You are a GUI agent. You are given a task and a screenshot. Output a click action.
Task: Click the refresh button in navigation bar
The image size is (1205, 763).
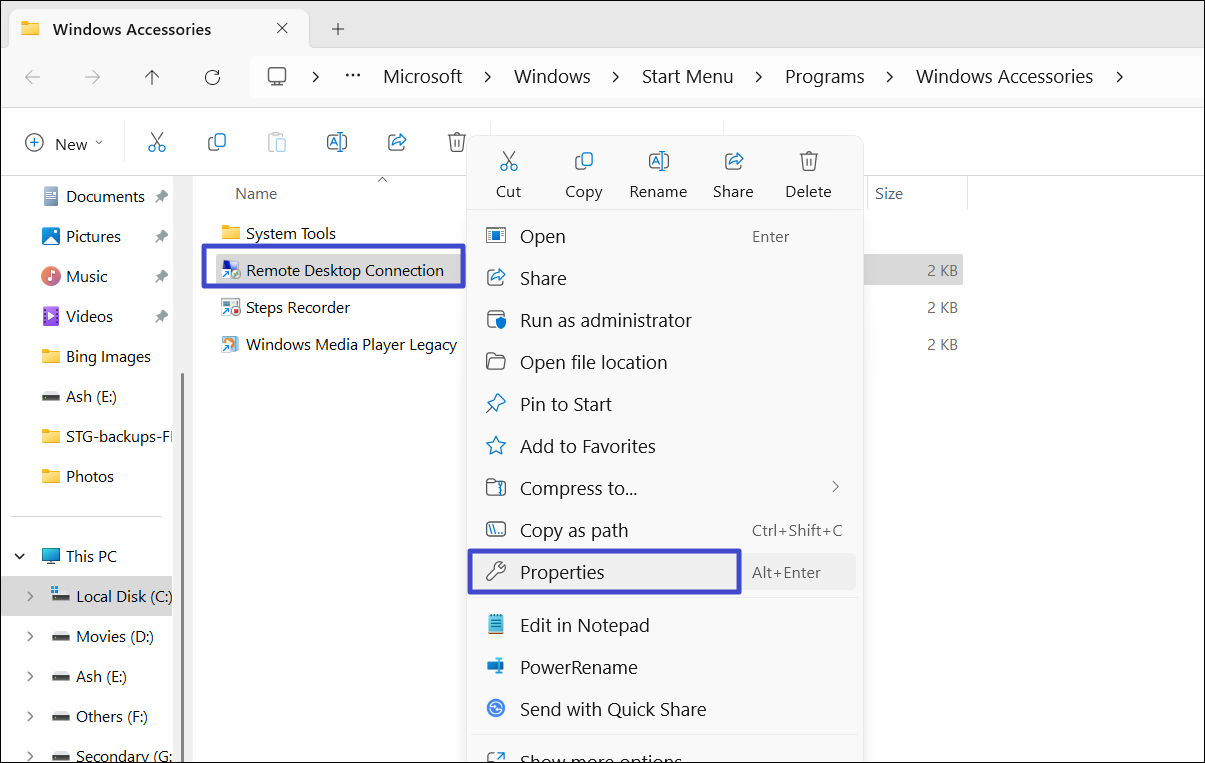[212, 77]
